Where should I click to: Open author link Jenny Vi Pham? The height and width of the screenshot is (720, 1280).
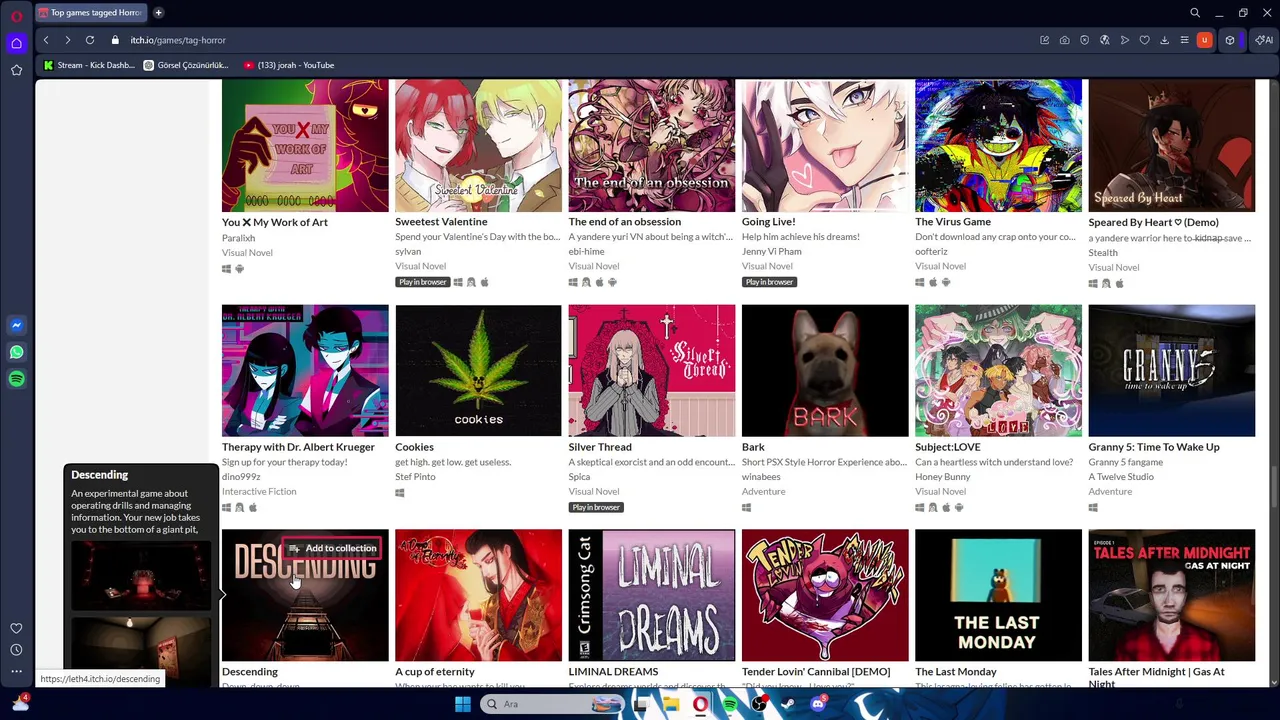coord(772,252)
